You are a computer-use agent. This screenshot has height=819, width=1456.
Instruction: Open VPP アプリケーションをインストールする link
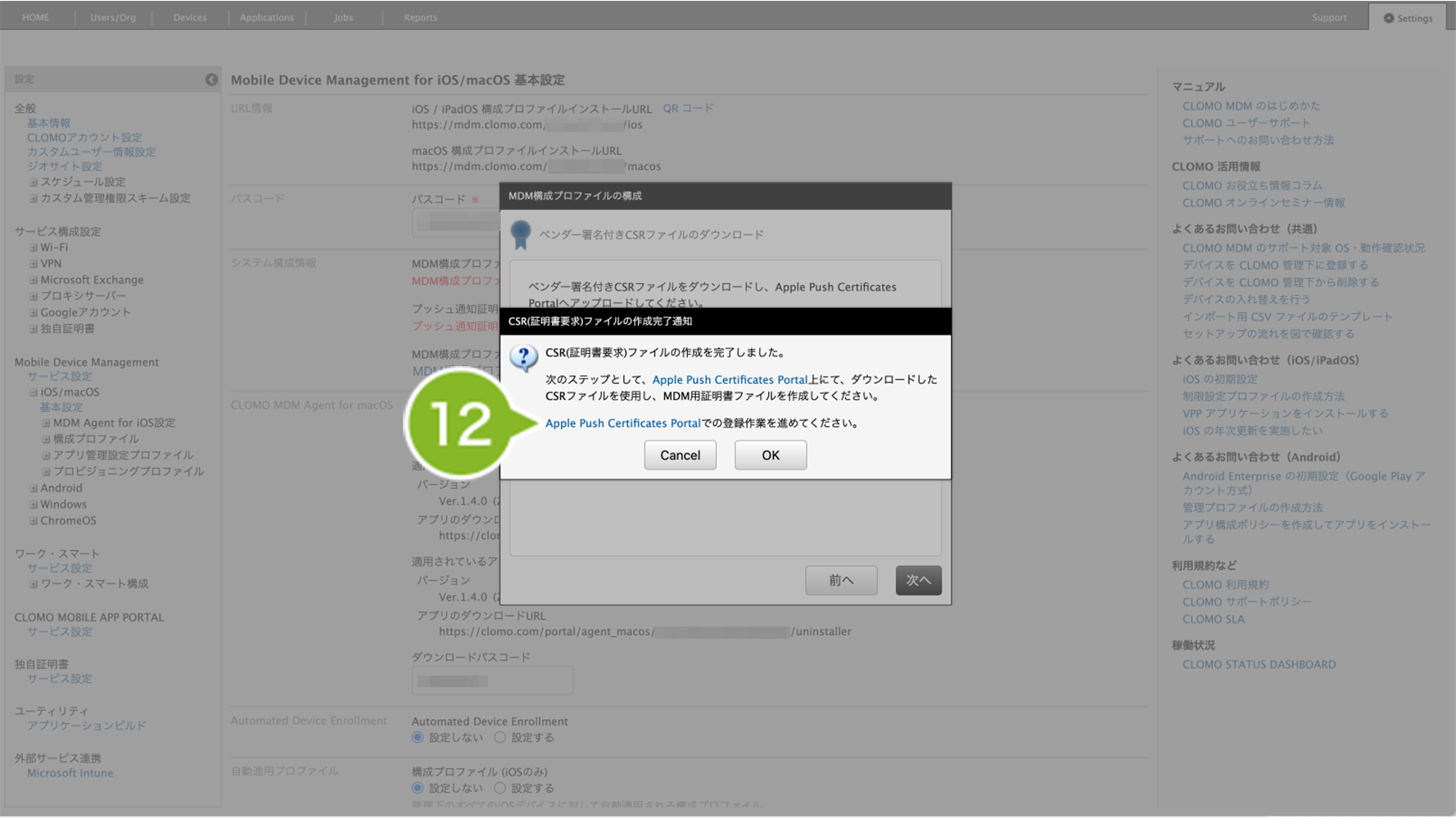click(1285, 414)
